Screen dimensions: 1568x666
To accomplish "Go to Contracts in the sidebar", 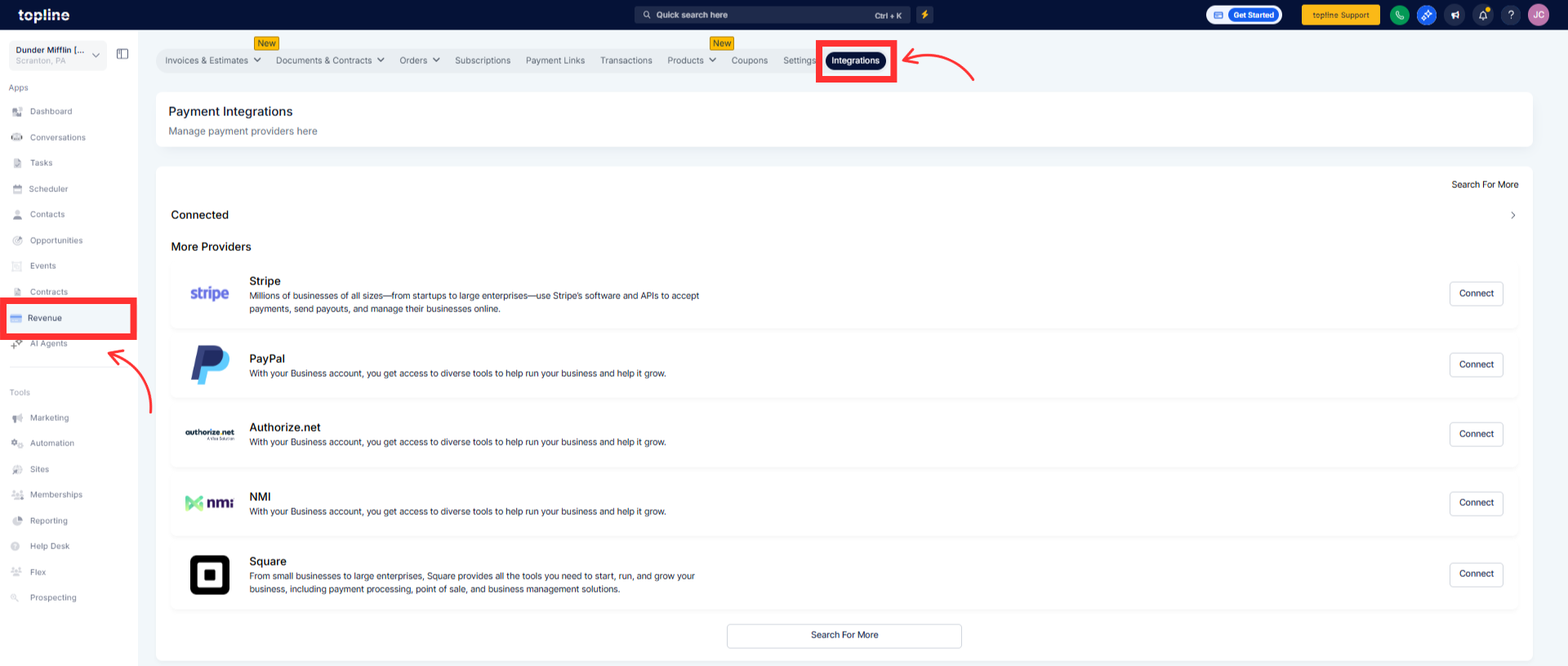I will coord(49,292).
